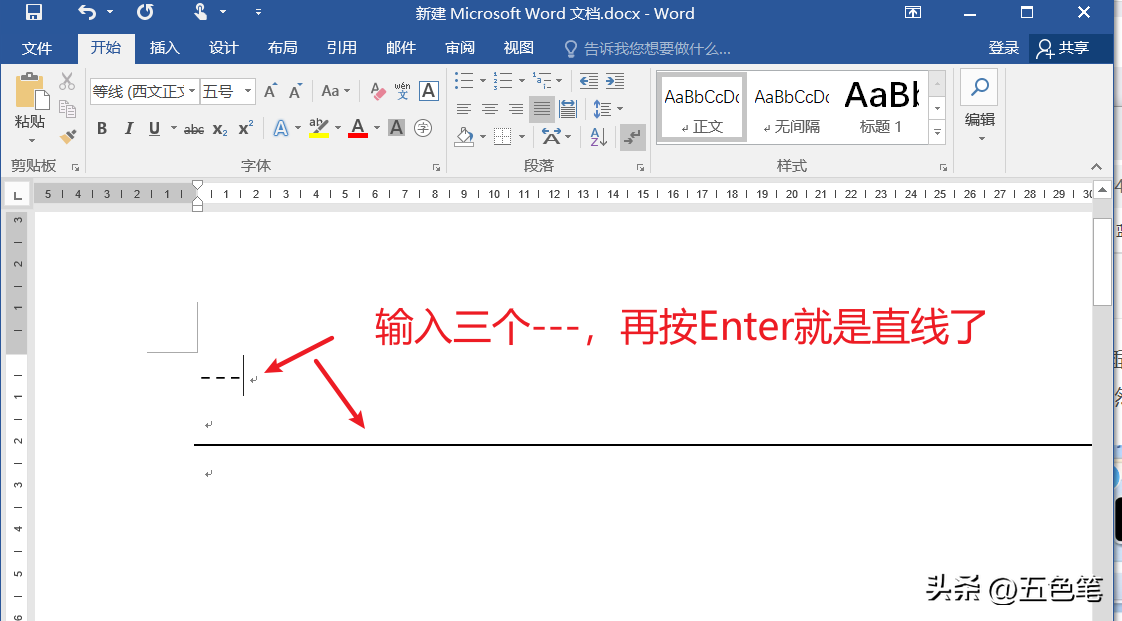Click the tab selector L icon on the ruler
Viewport: 1122px width, 621px height.
(17, 195)
